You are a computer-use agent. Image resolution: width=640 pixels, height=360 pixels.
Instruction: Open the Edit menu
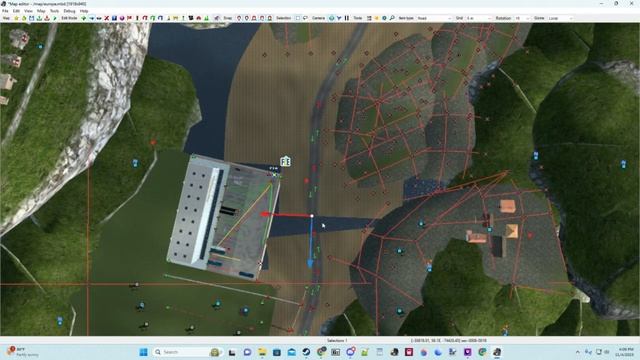pyautogui.click(x=16, y=11)
